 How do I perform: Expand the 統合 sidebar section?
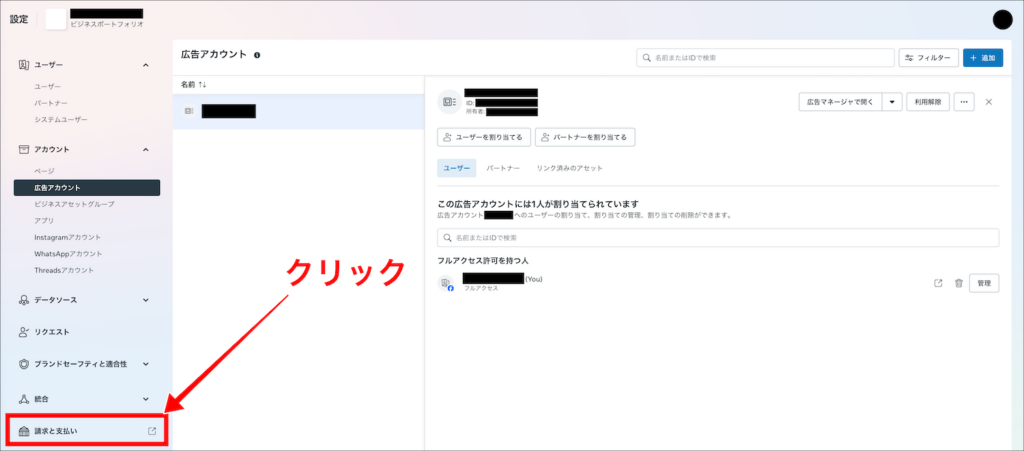(x=146, y=399)
